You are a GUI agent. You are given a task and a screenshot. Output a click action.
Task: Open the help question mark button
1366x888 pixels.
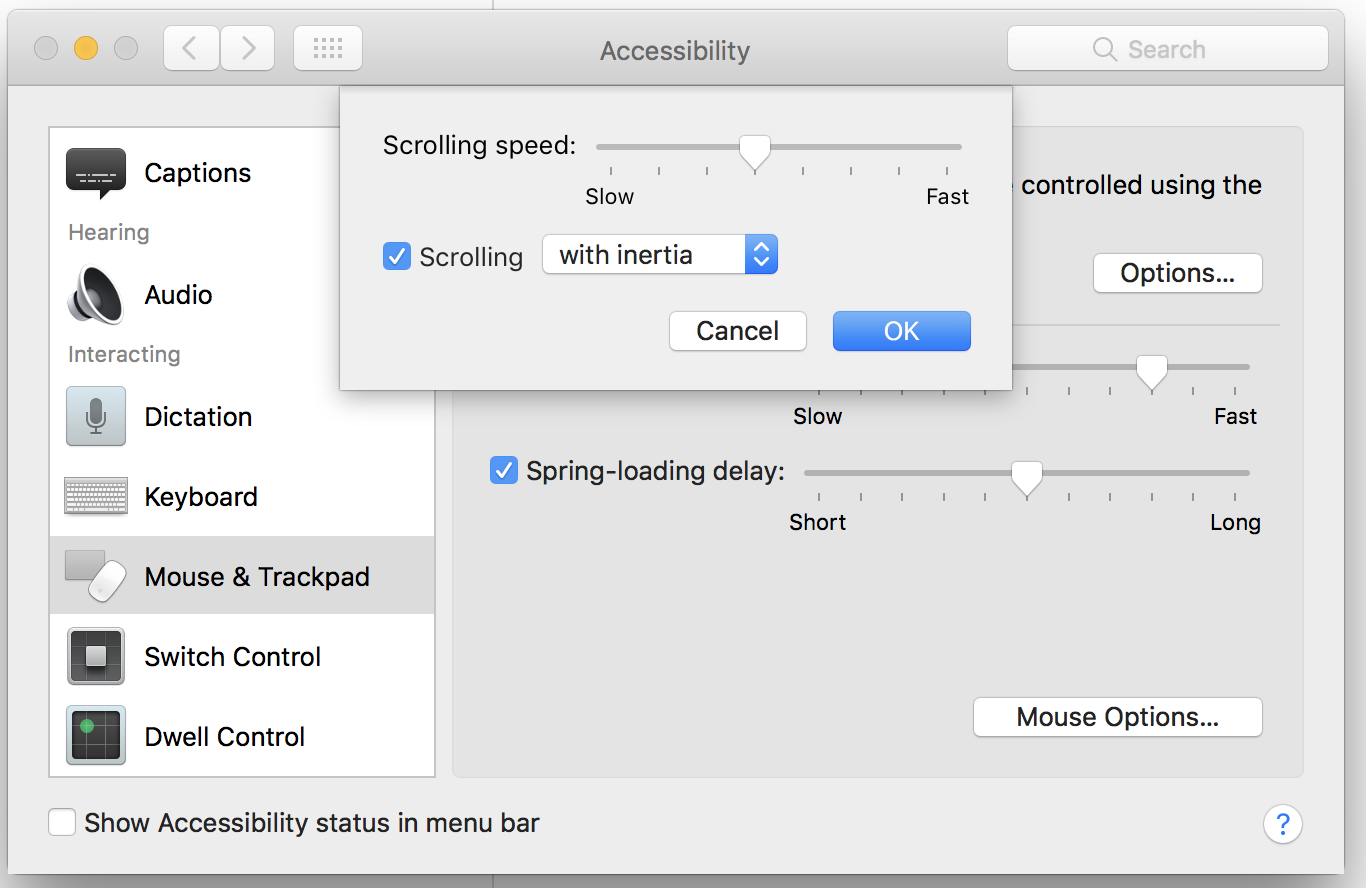(1282, 824)
